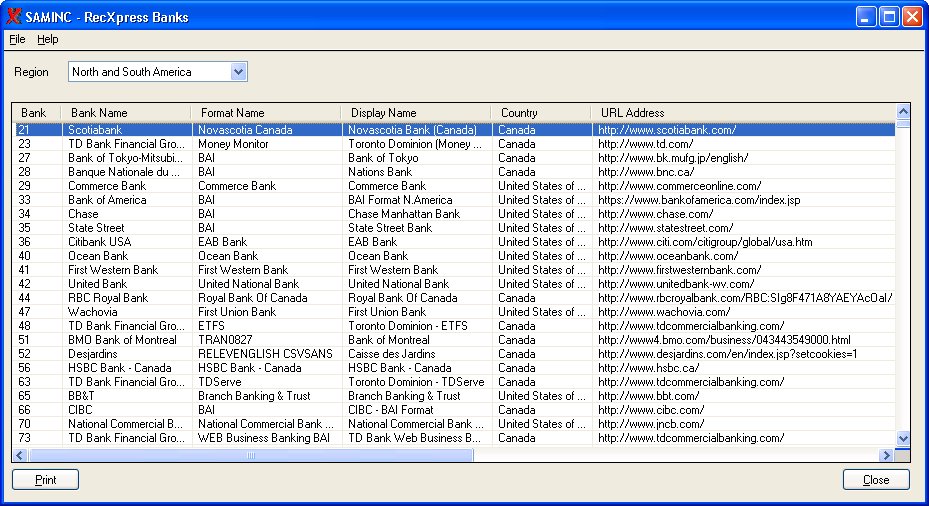Select the BMO Bank of Montreal row
Image resolution: width=929 pixels, height=506 pixels.
pyautogui.click(x=455, y=340)
